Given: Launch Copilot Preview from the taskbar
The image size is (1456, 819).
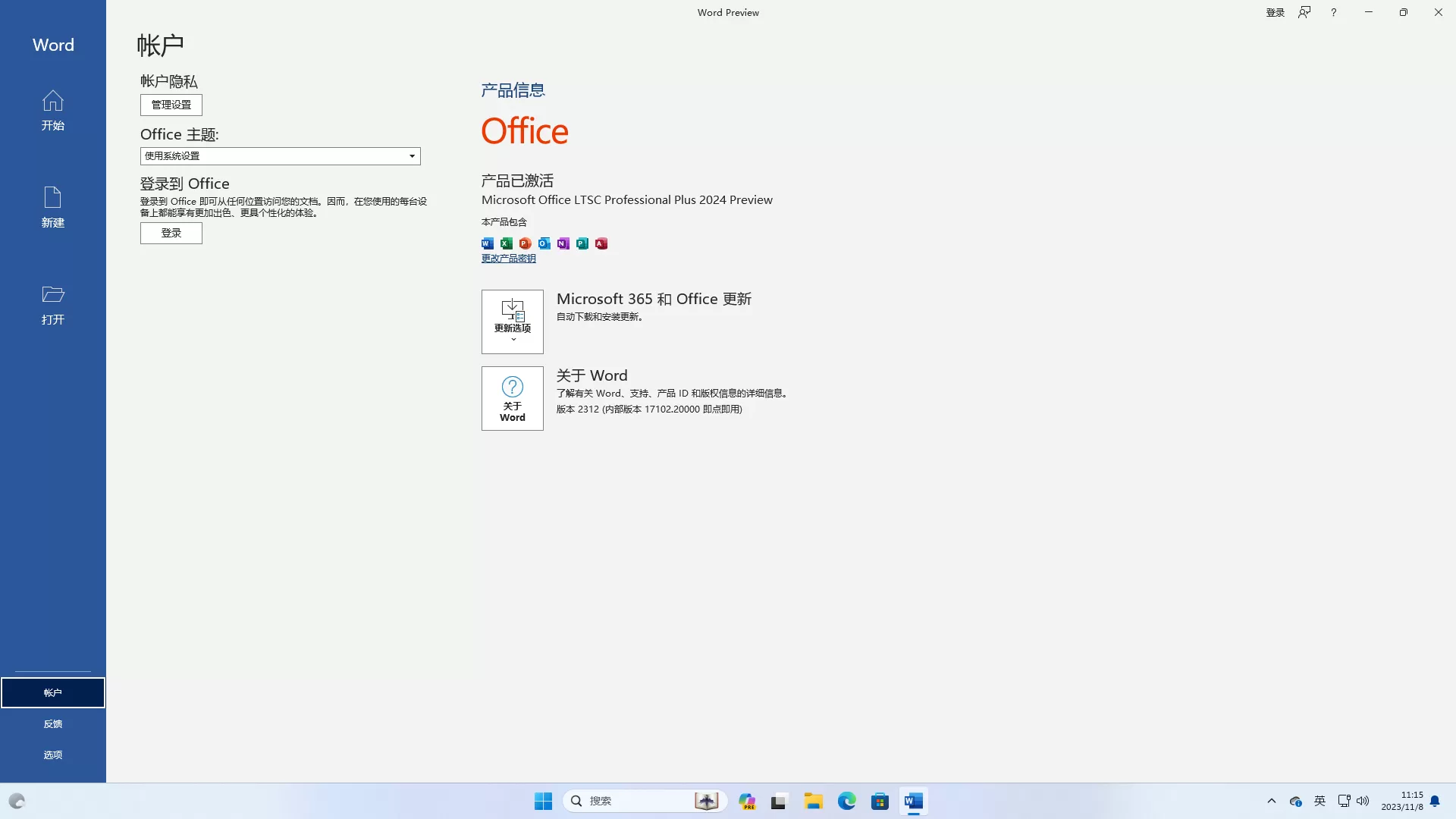Looking at the screenshot, I should (747, 801).
